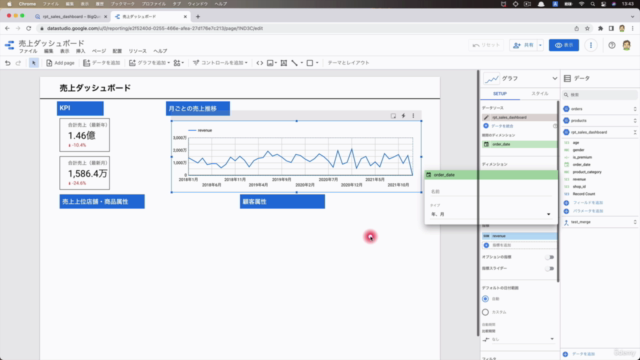The height and width of the screenshot is (360, 640).
Task: Click the 共有 share button
Action: tap(524, 45)
